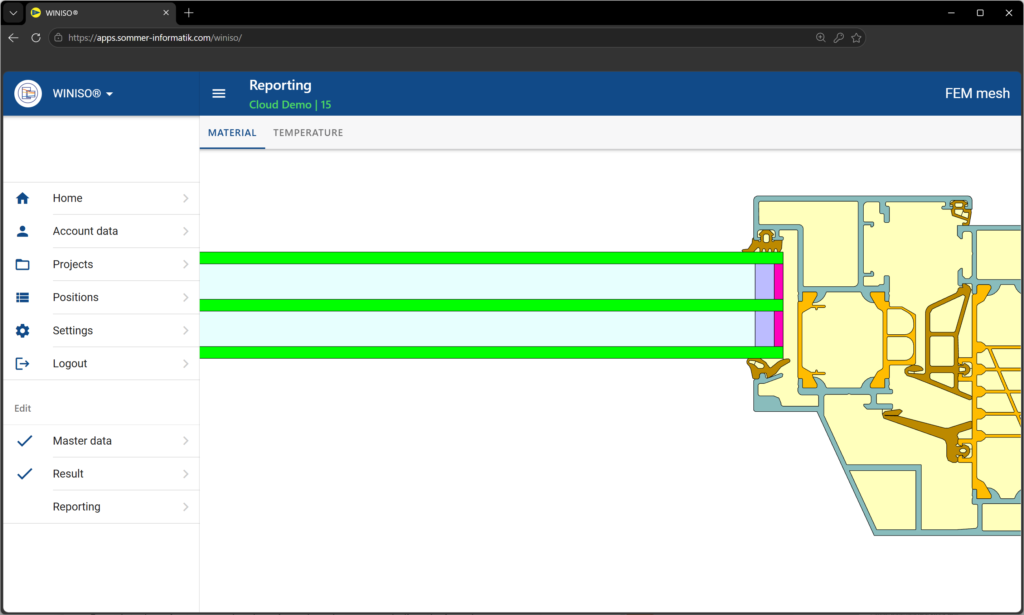
Task: Open the Home menu entry
Action: [101, 198]
